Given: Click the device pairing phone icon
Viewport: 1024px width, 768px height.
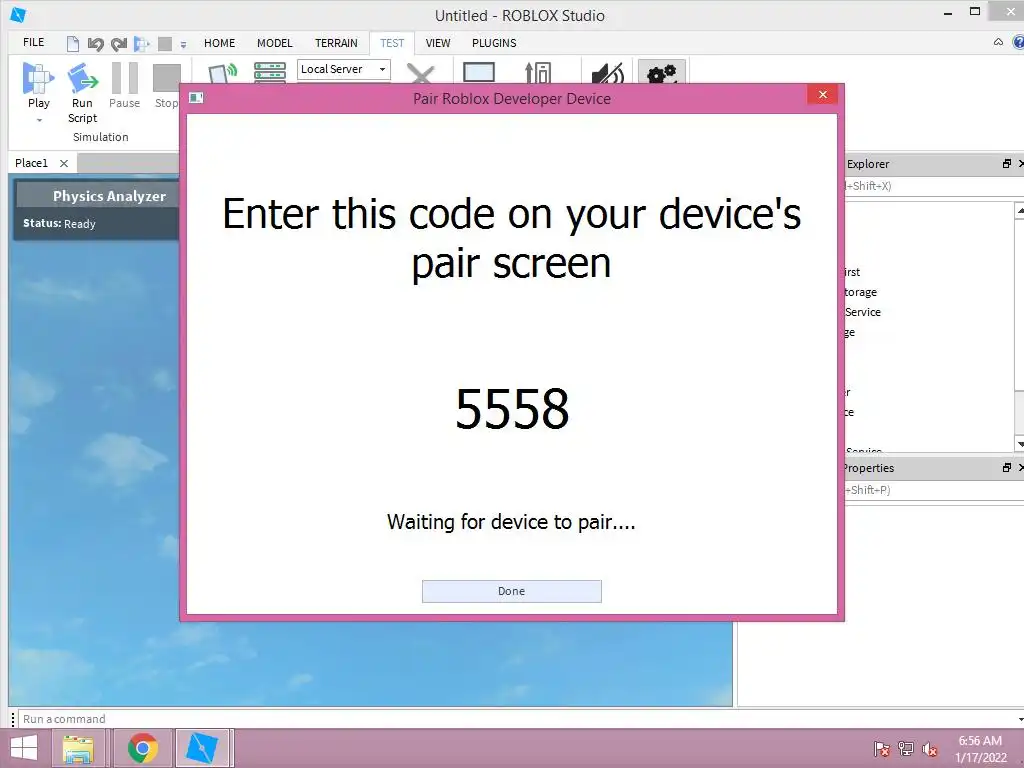Looking at the screenshot, I should coord(222,72).
